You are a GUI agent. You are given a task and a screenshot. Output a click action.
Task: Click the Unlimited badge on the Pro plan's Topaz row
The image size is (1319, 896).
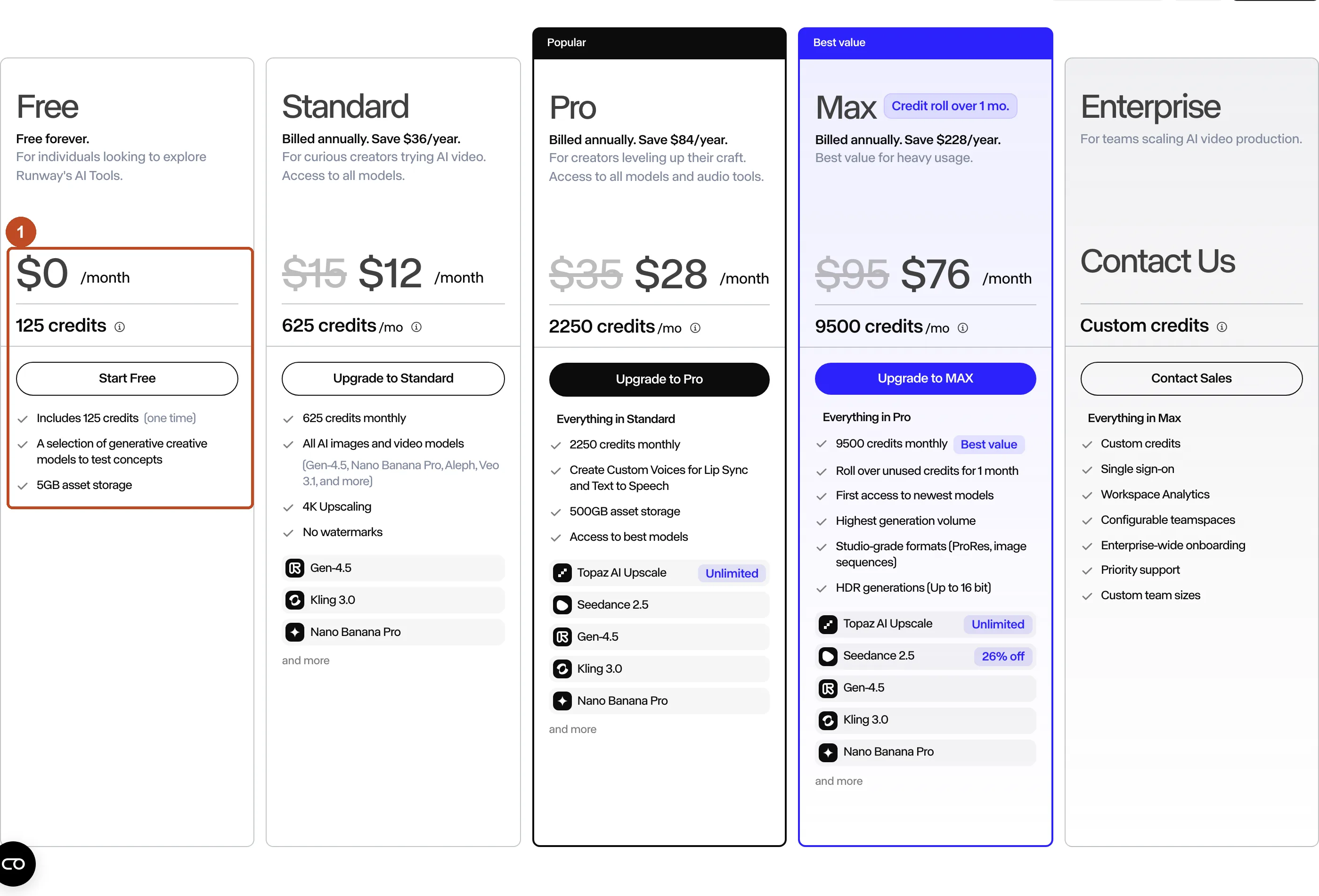pos(732,573)
